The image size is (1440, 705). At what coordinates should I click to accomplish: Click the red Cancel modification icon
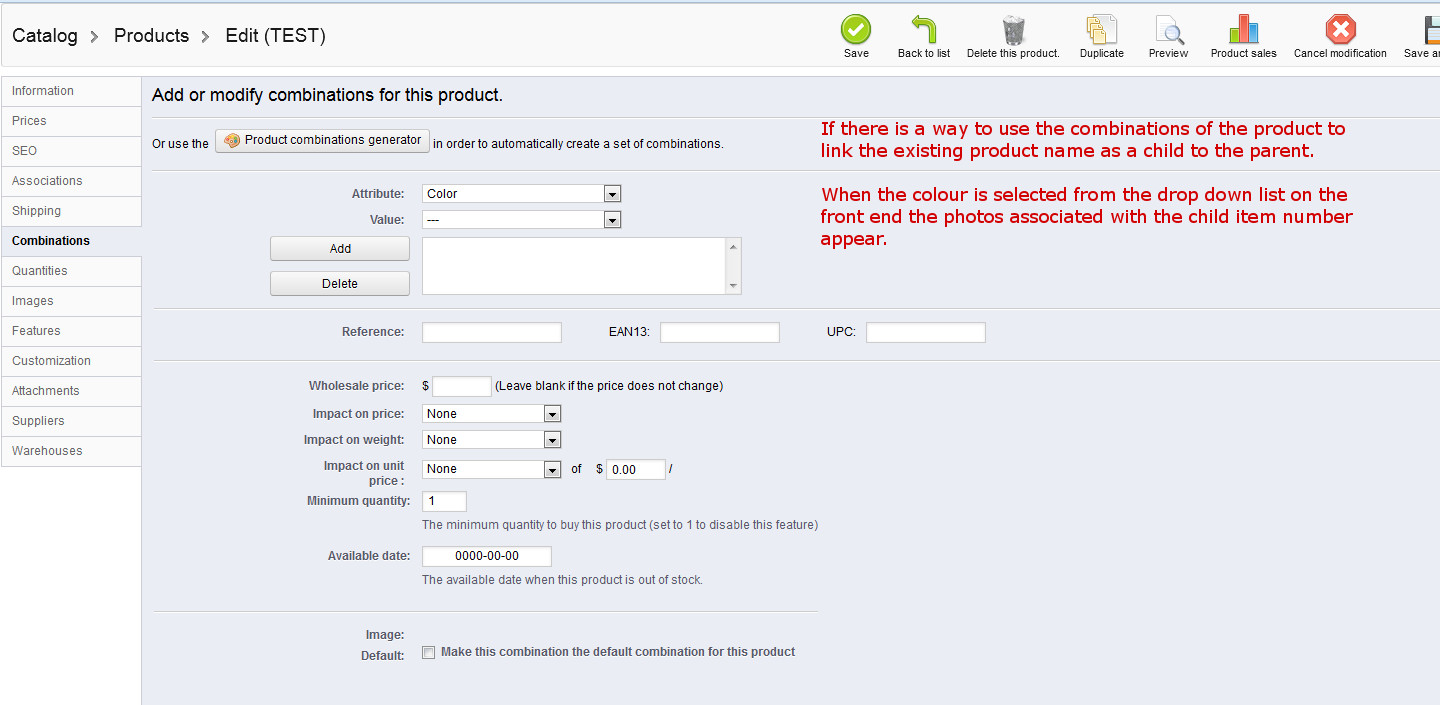(1340, 30)
